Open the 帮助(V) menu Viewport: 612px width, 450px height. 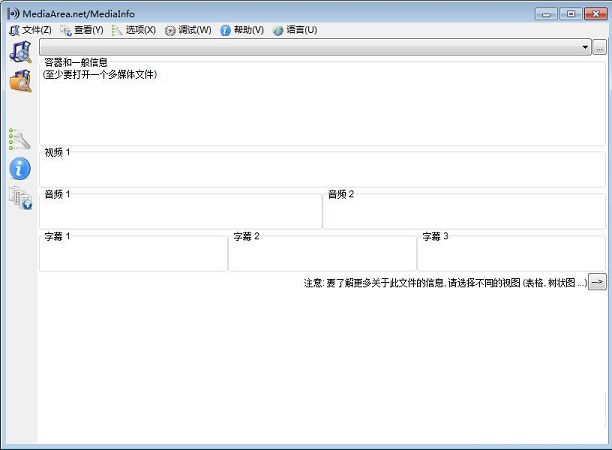[242, 30]
